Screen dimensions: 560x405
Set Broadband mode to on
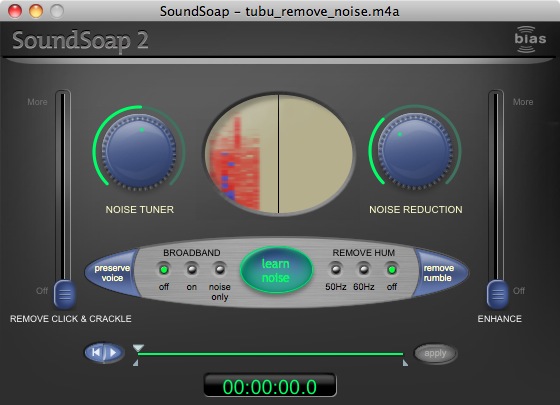point(192,270)
